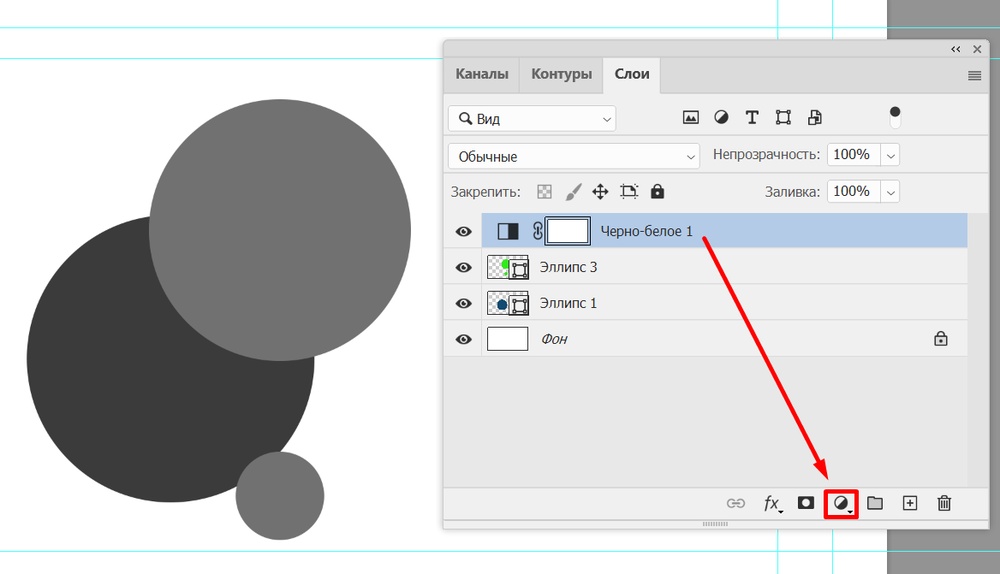The height and width of the screenshot is (574, 1000).
Task: Toggle visibility of Черно-белое 1 layer
Action: pos(463,232)
